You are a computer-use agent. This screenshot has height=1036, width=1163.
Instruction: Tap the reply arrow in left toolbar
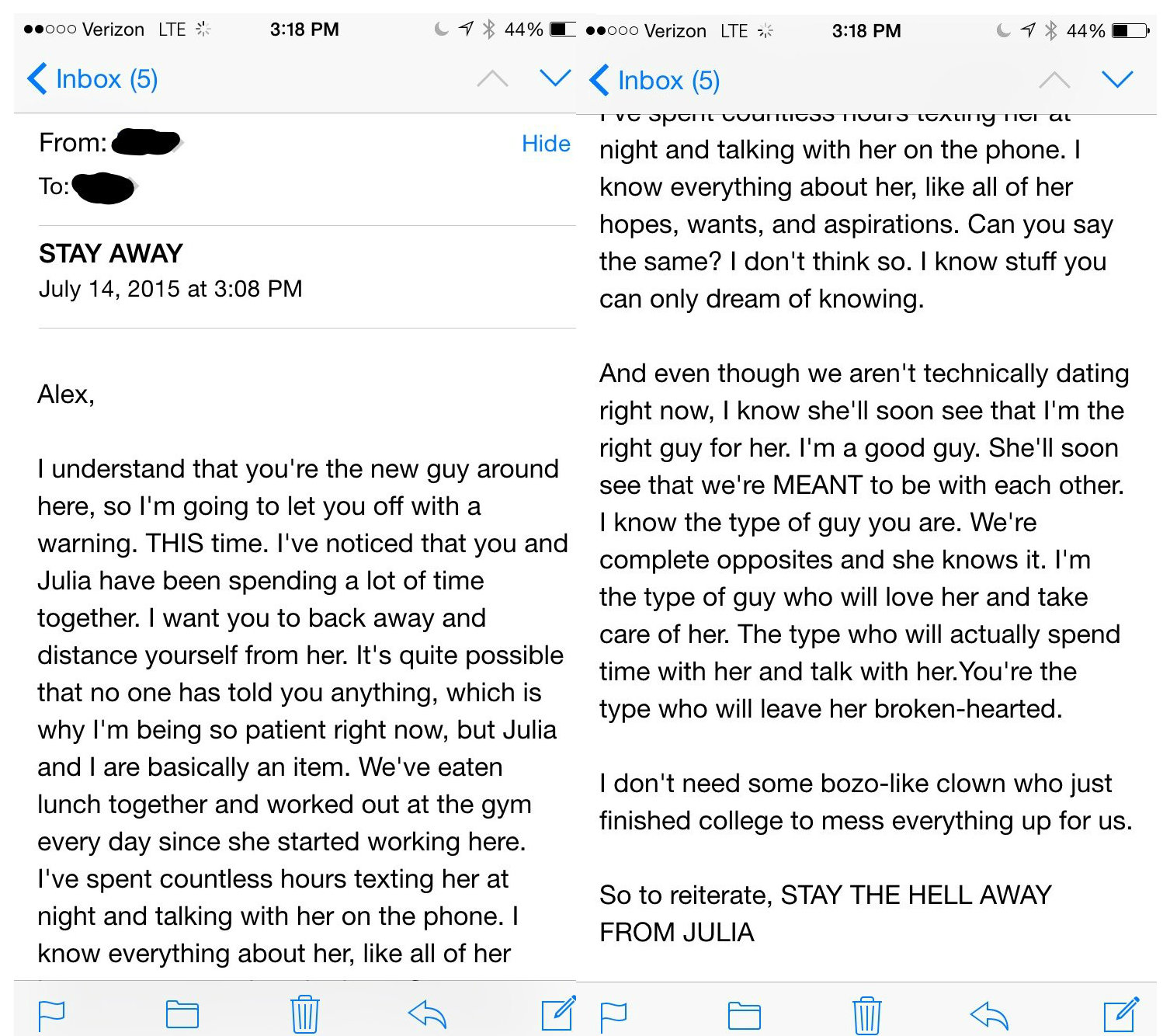click(427, 1013)
